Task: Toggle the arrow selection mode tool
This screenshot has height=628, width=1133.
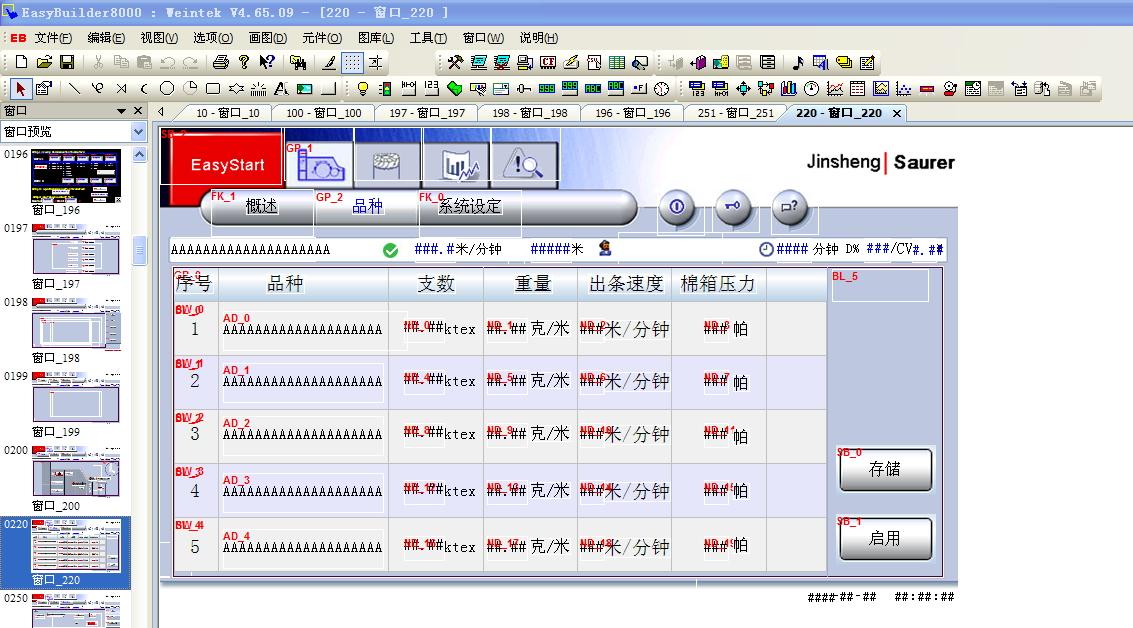Action: [x=20, y=88]
